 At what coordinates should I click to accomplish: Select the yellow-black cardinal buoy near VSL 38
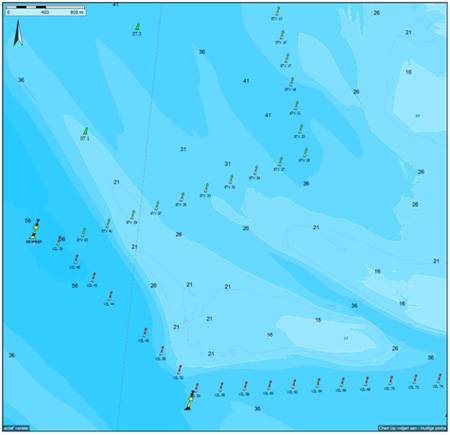pos(35,229)
